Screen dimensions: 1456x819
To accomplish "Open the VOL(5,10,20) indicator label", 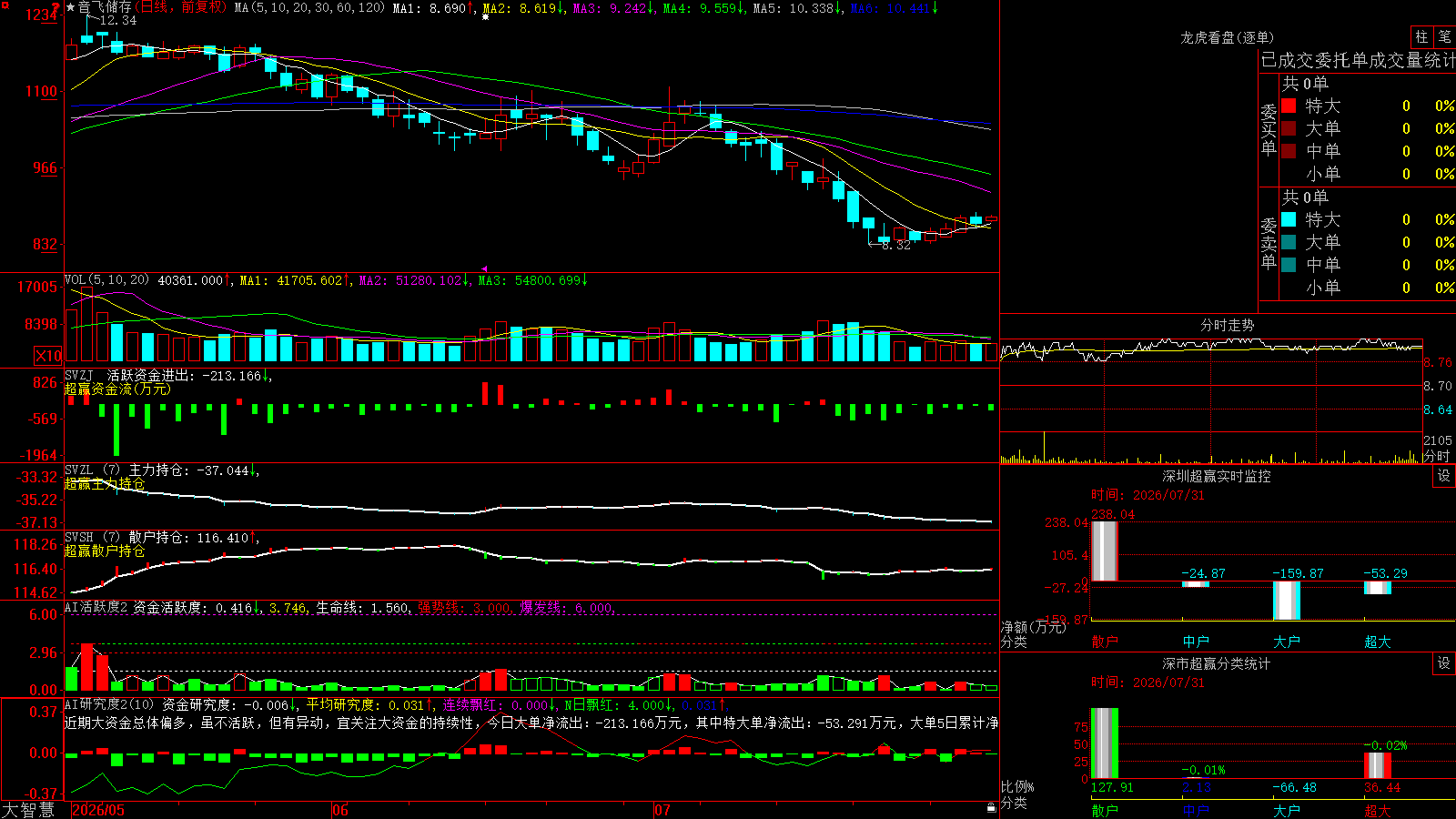I will 106,280.
